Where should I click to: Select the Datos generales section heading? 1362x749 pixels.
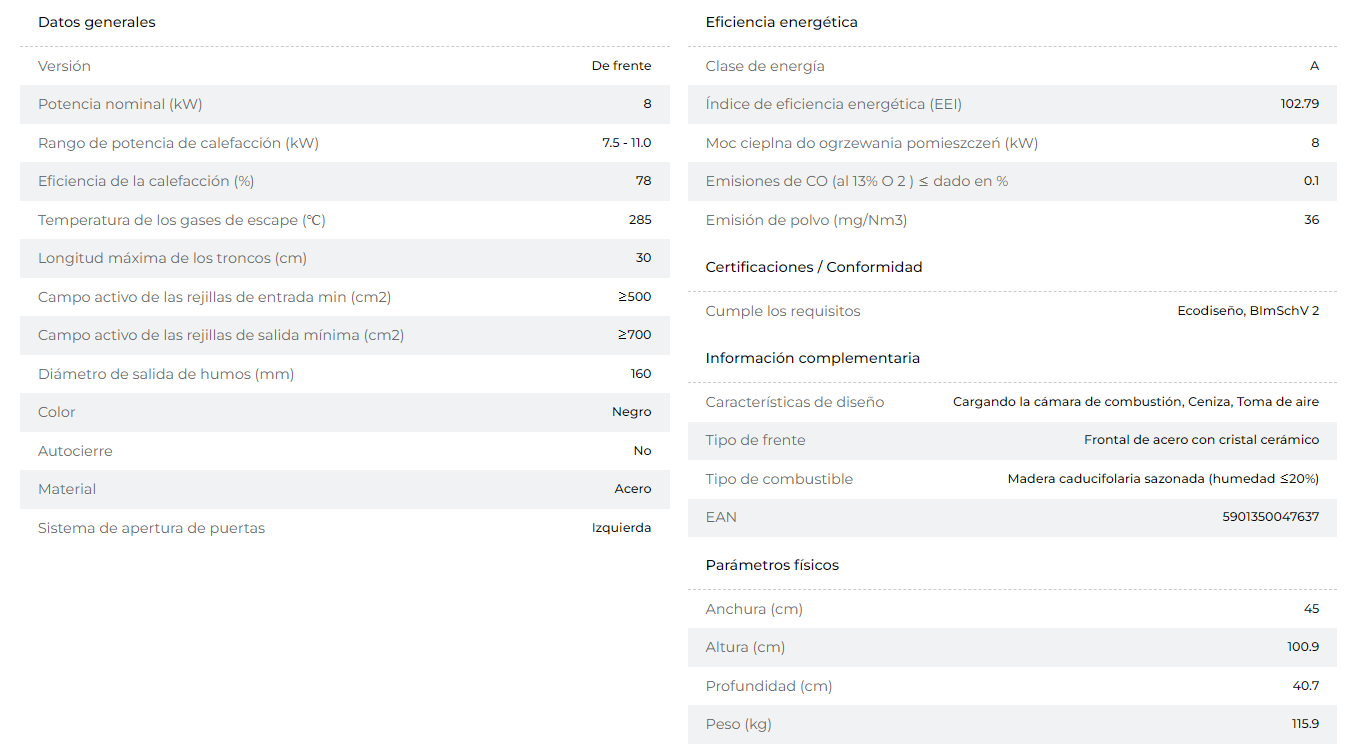(x=97, y=22)
